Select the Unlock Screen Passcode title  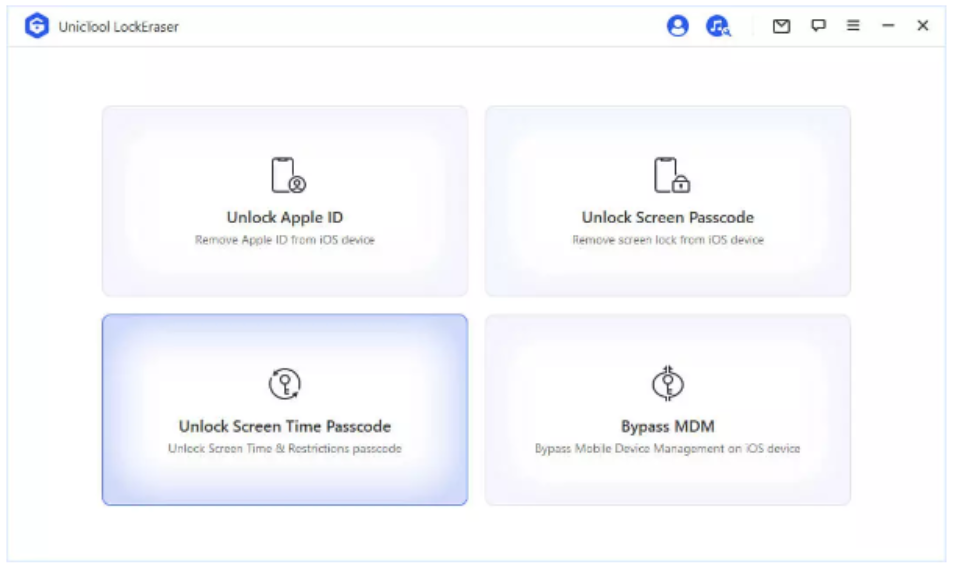coord(667,217)
